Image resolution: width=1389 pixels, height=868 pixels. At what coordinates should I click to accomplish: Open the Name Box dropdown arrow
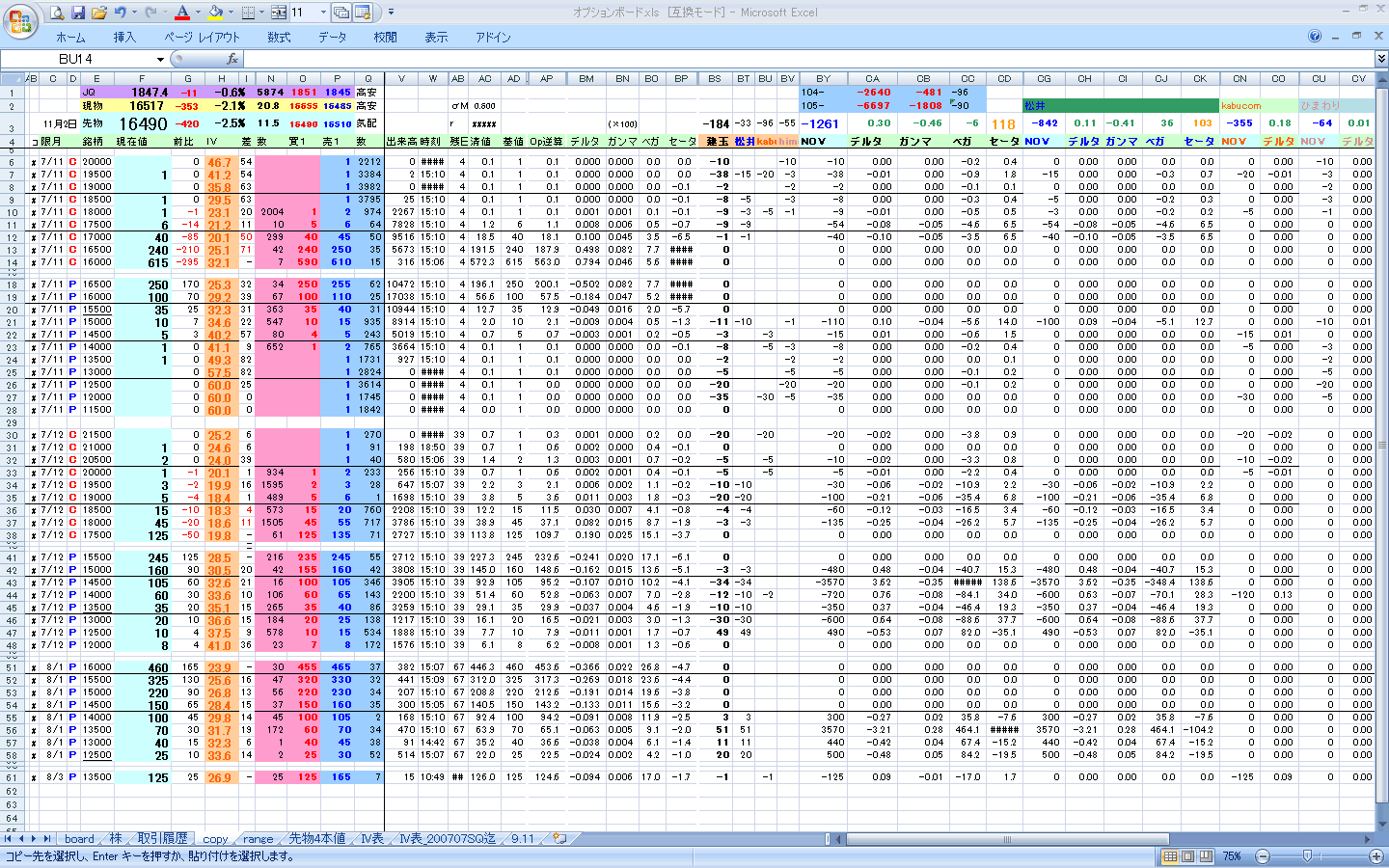(159, 59)
